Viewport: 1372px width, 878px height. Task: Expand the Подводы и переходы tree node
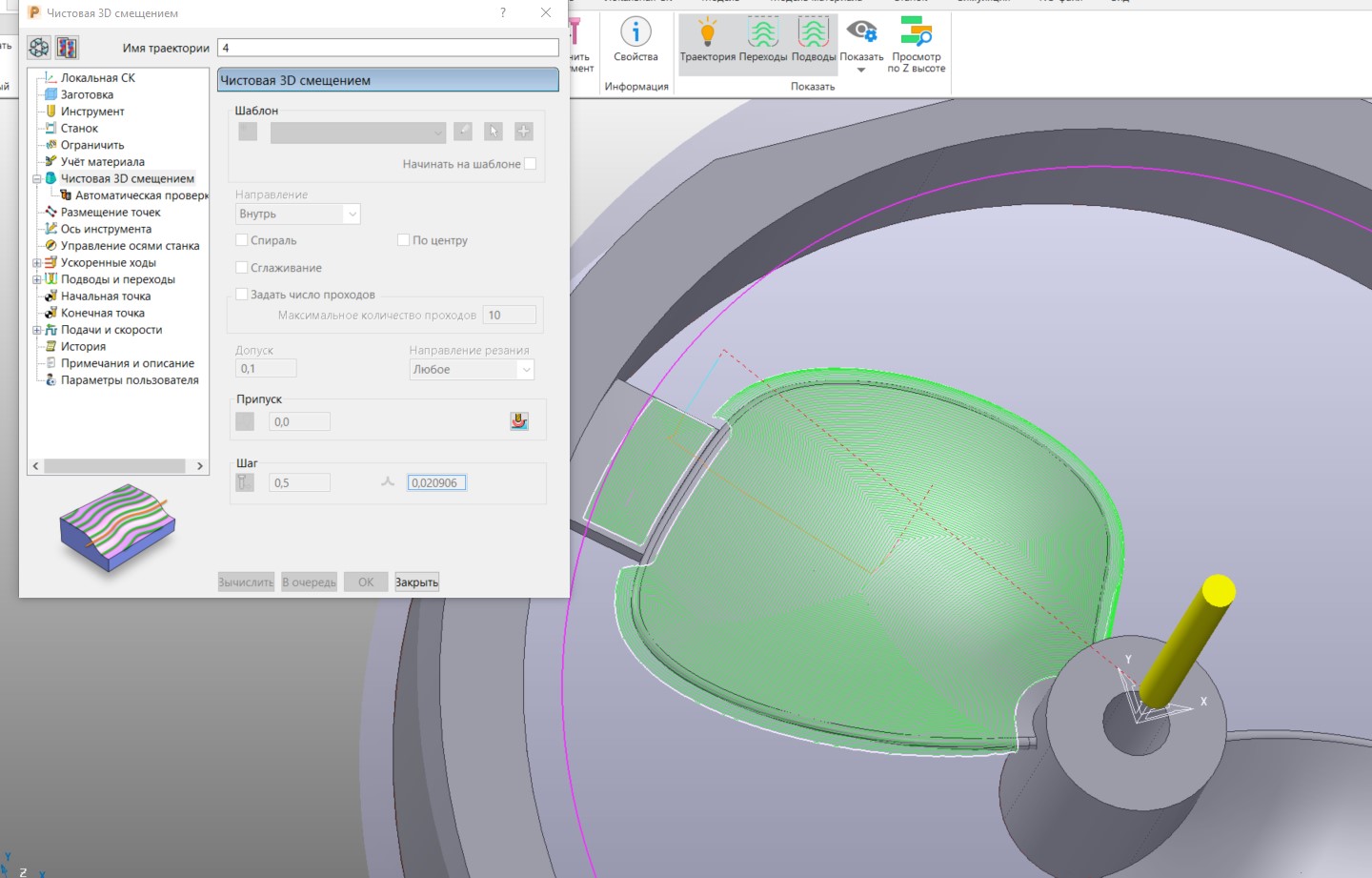click(37, 279)
